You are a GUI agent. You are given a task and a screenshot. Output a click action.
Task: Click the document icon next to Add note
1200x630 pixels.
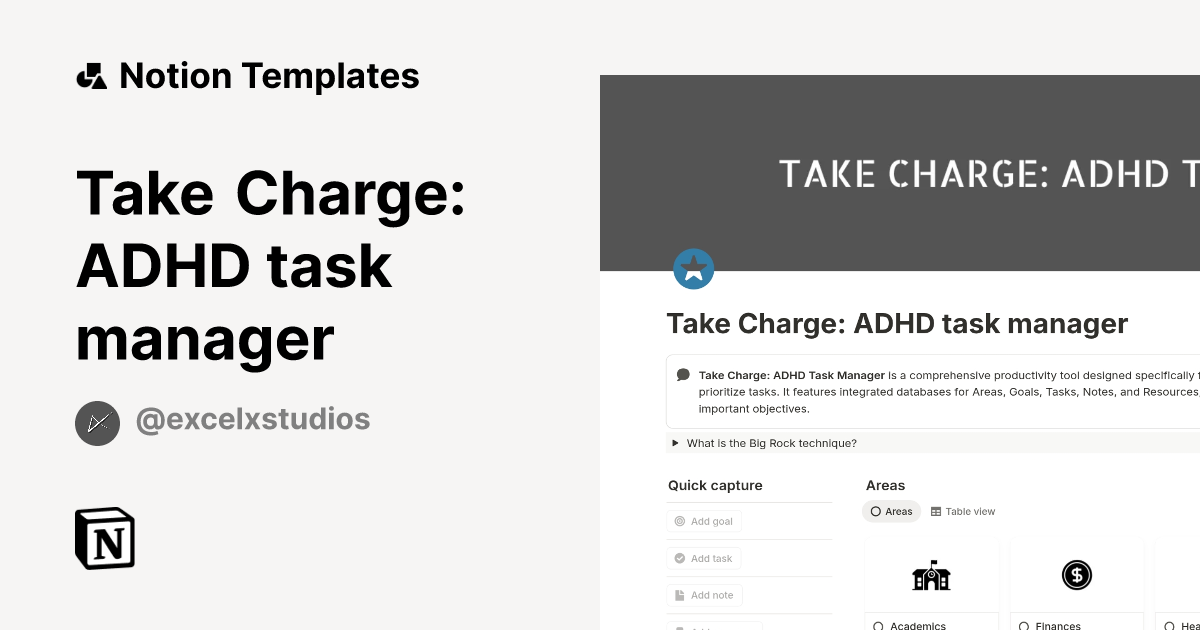(x=679, y=595)
